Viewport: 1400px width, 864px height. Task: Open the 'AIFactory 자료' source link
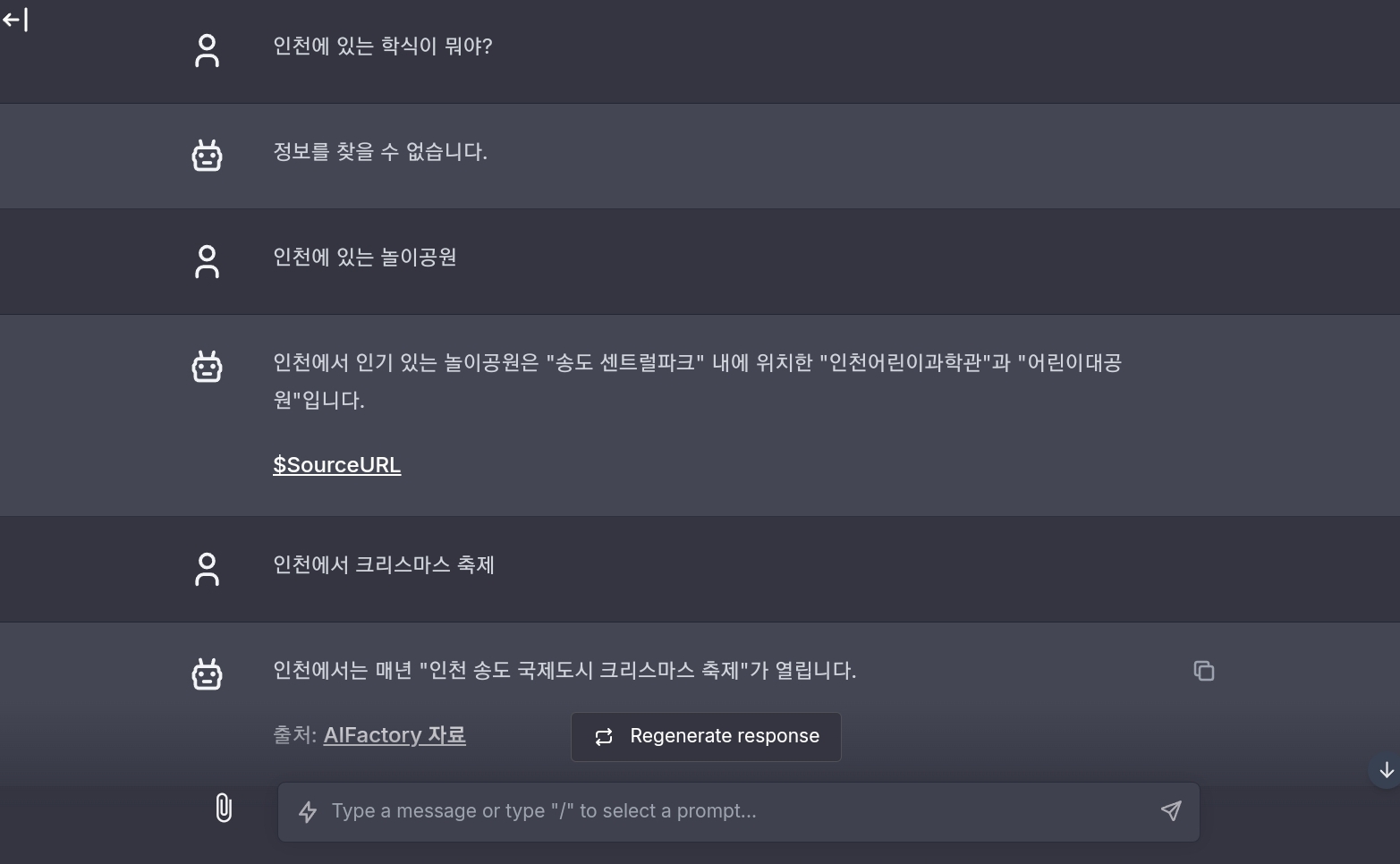coord(394,735)
